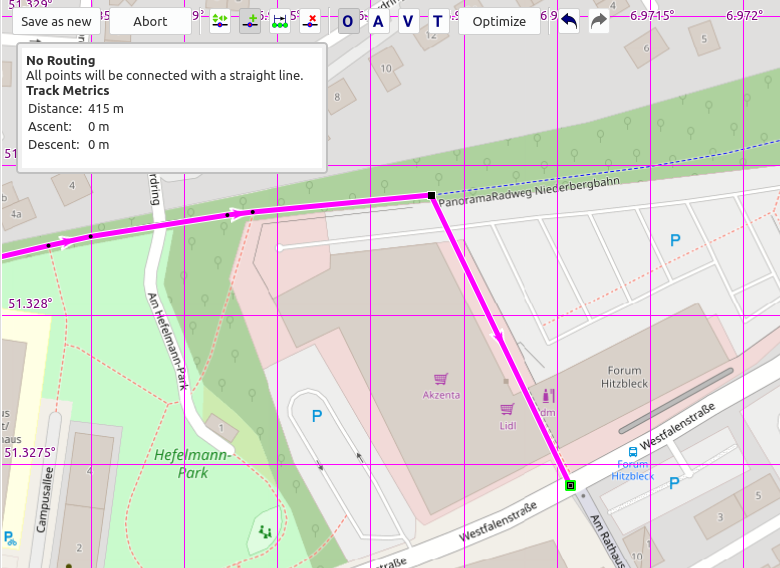Enable the O (no routing) mode
Viewport: 780px width, 568px height.
pyautogui.click(x=348, y=21)
